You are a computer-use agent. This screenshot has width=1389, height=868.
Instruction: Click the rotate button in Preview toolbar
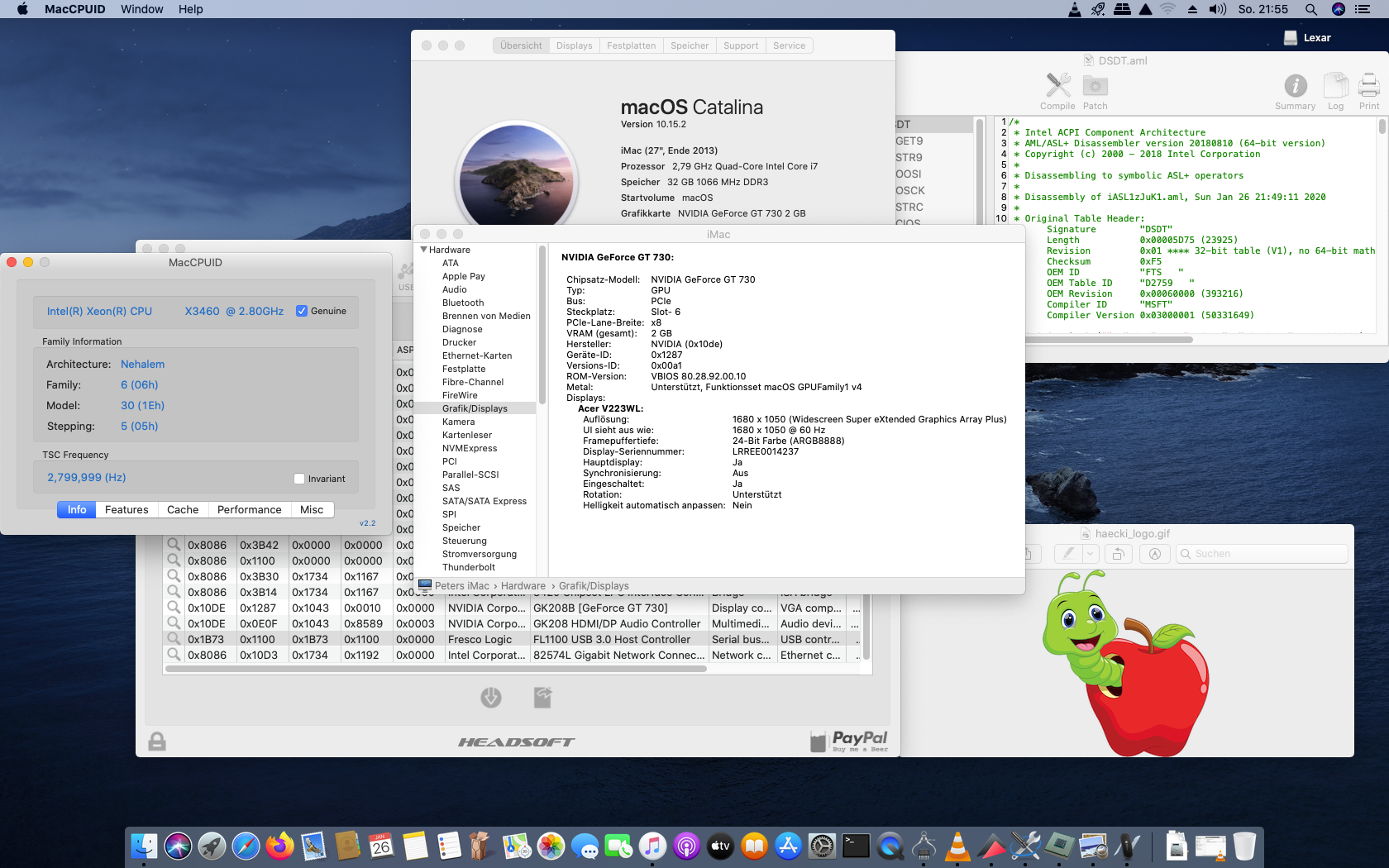(x=1118, y=554)
